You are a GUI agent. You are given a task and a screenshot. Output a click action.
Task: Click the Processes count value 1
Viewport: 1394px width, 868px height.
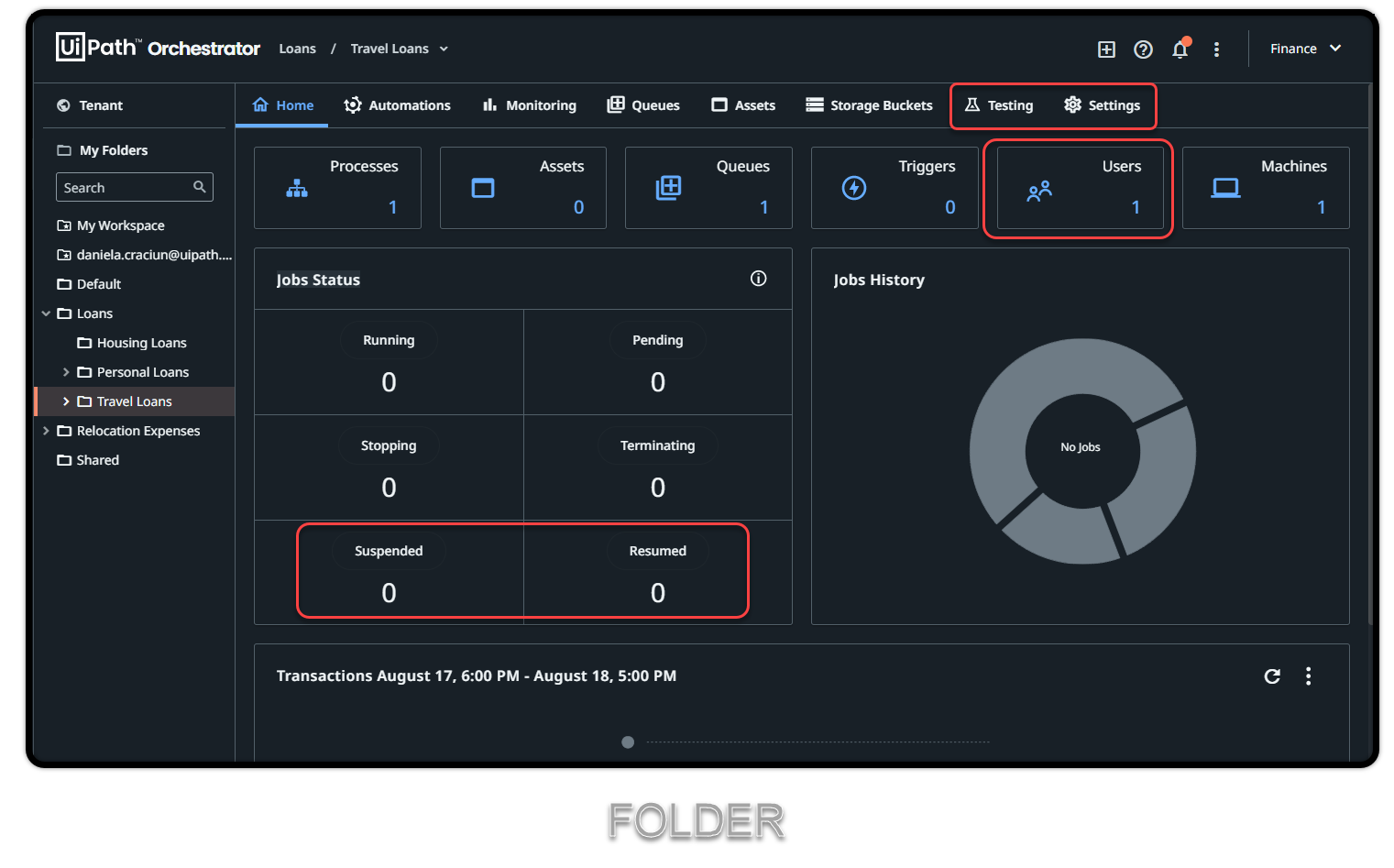pyautogui.click(x=393, y=207)
